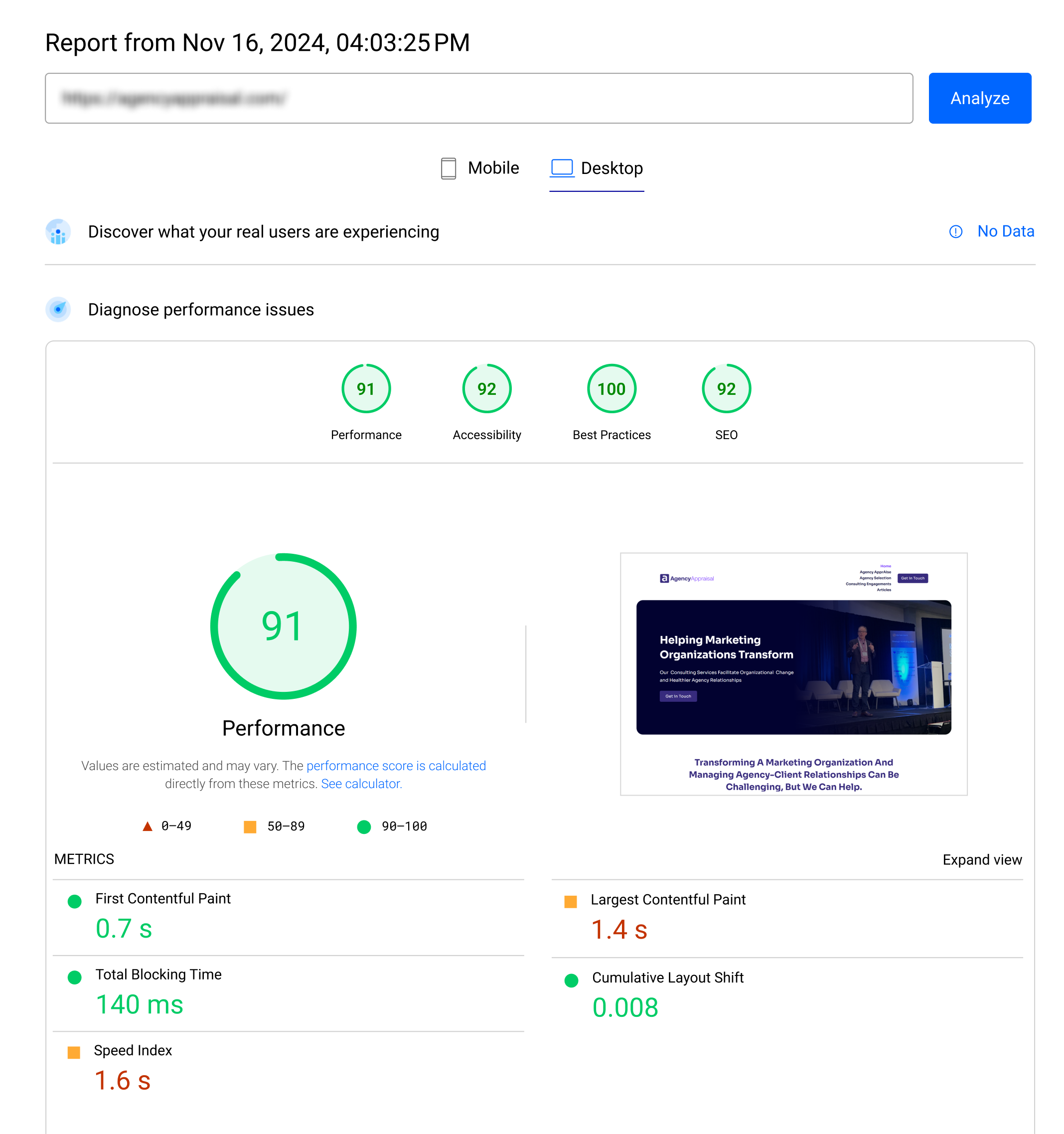Click the Speed Index orange square

click(74, 1052)
